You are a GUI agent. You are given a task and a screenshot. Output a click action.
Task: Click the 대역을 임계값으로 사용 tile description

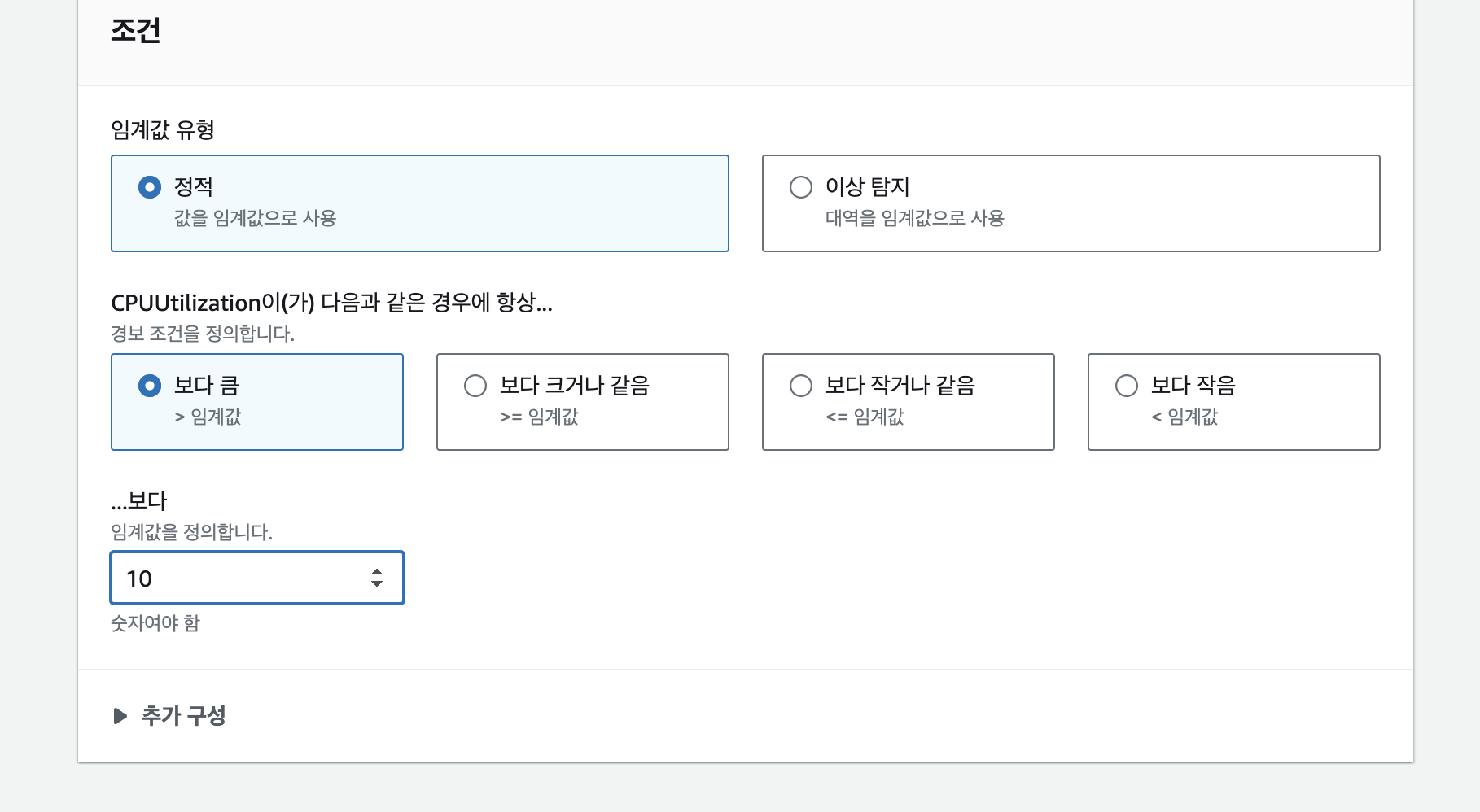(x=914, y=218)
